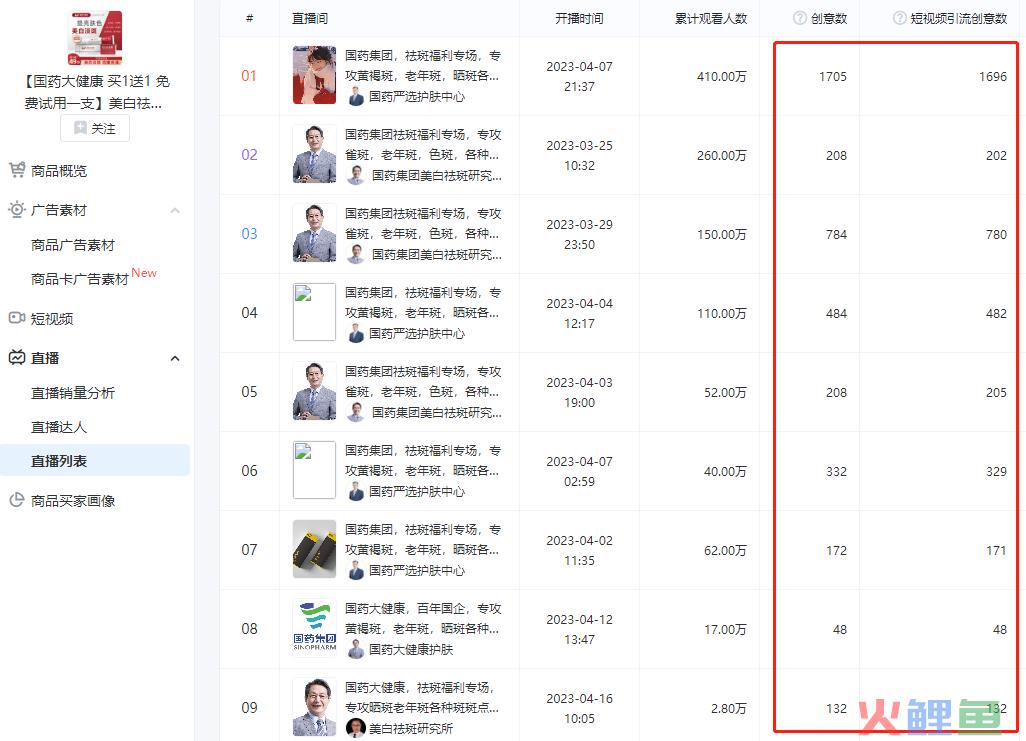Click the value 1696 in row 01
The image size is (1026, 741).
(x=993, y=77)
